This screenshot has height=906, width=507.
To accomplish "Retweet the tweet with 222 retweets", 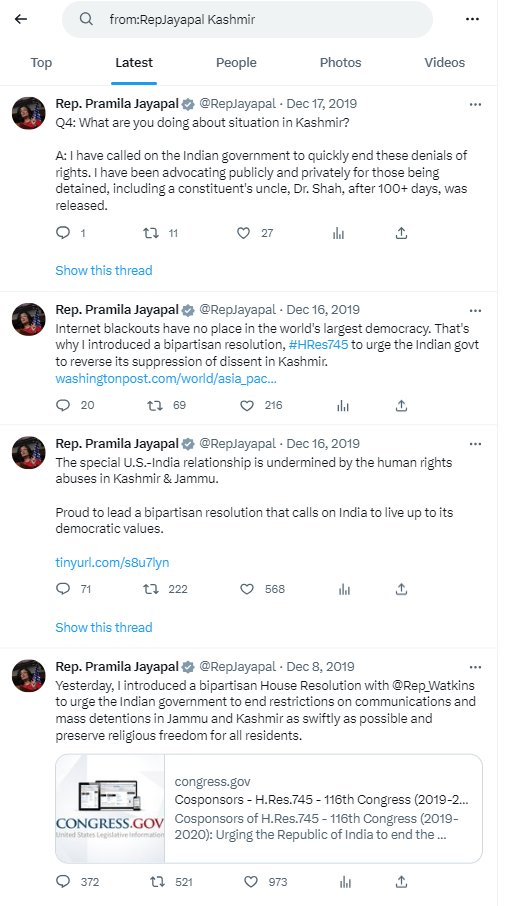I will (151, 589).
